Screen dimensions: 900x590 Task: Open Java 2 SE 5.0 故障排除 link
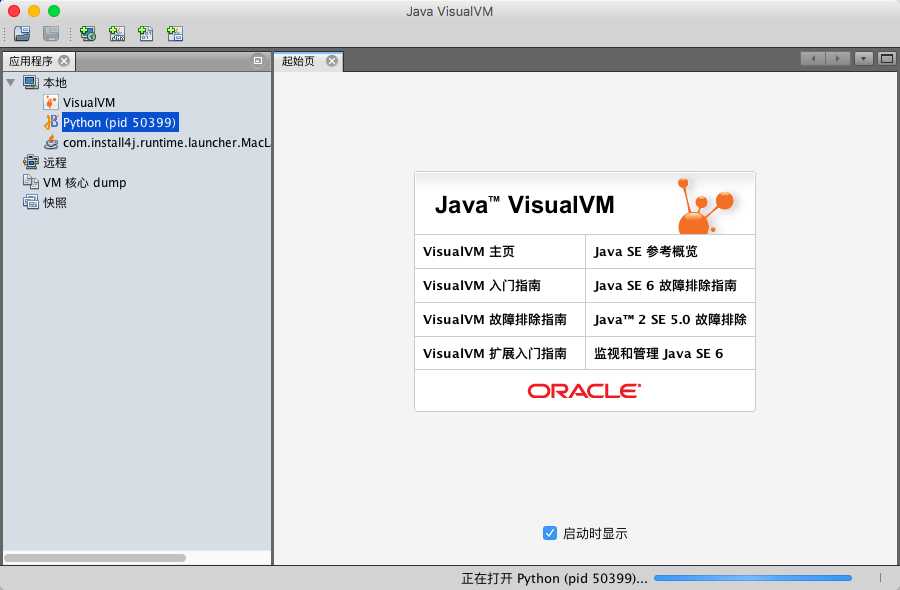(670, 319)
